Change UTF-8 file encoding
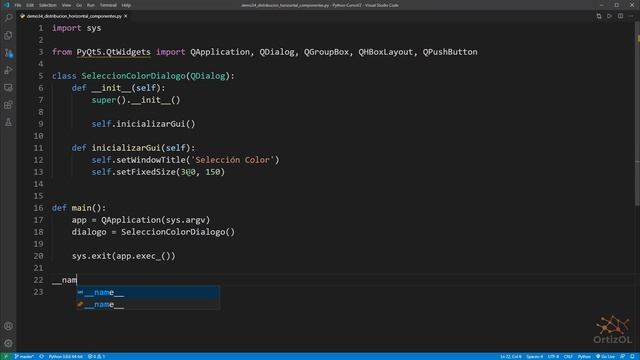This screenshot has height=360, width=640. [x=553, y=356]
